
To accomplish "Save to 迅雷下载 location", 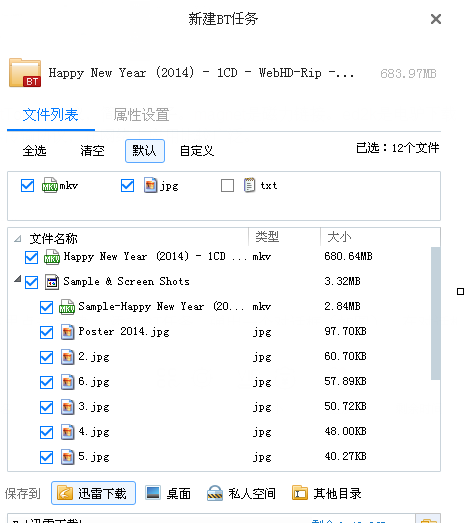I will pos(93,493).
